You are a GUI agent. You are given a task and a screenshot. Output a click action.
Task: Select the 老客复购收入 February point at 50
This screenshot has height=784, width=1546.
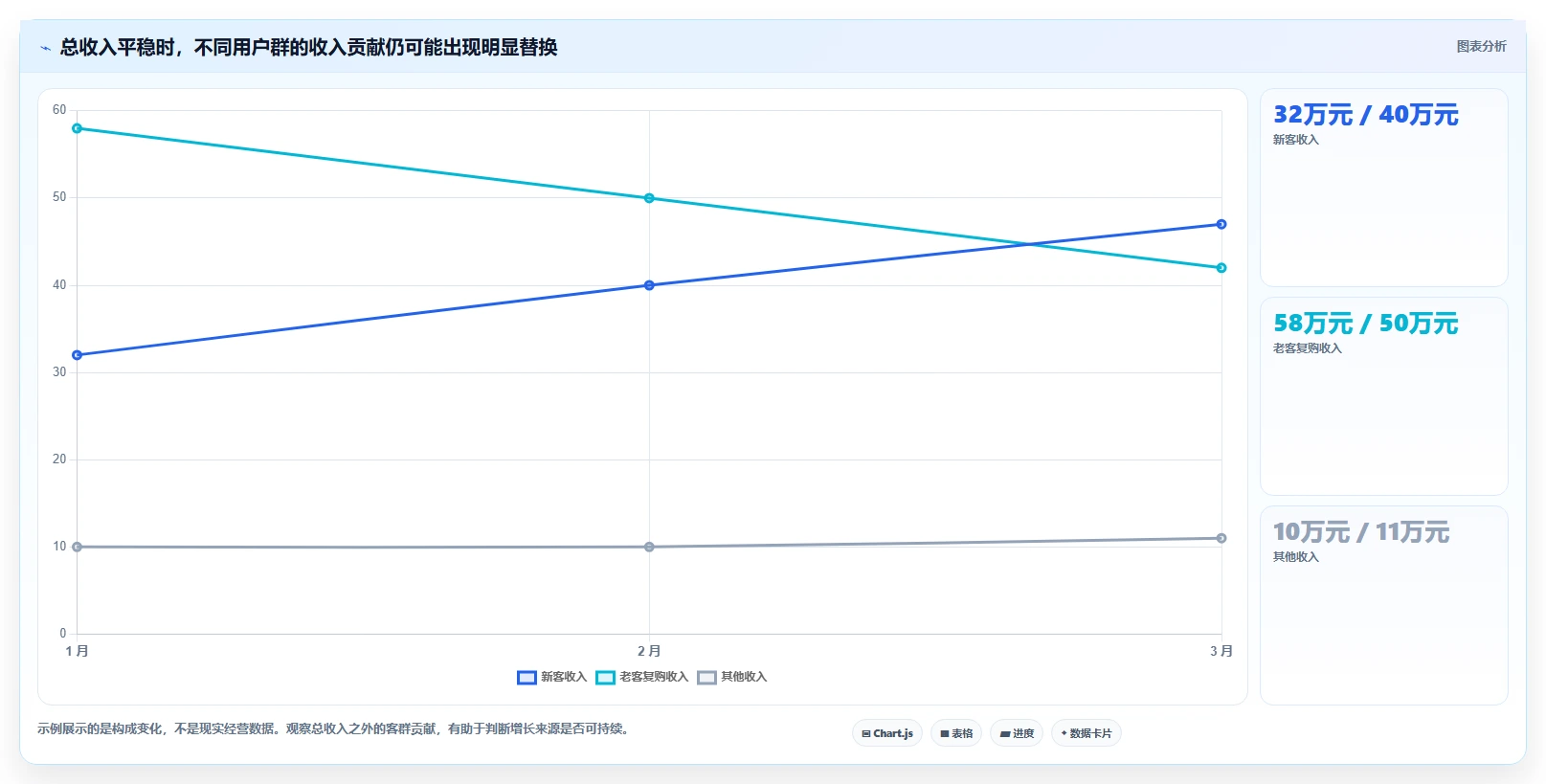pos(649,198)
